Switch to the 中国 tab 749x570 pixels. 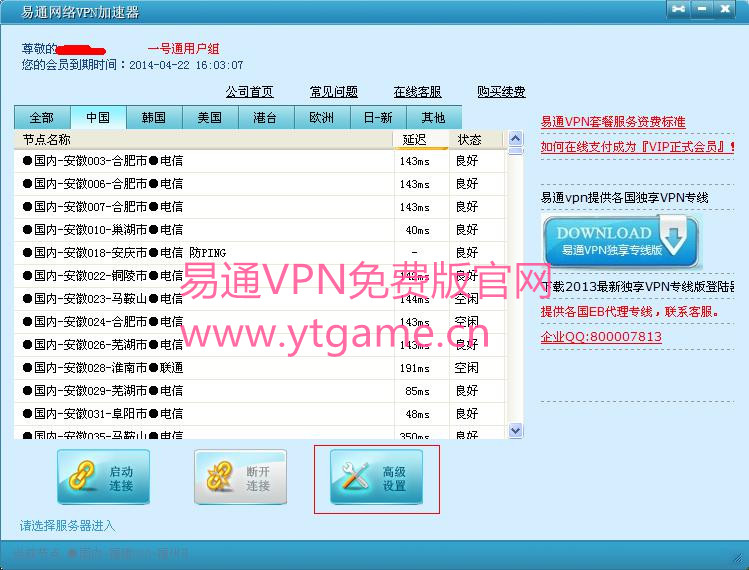click(98, 118)
